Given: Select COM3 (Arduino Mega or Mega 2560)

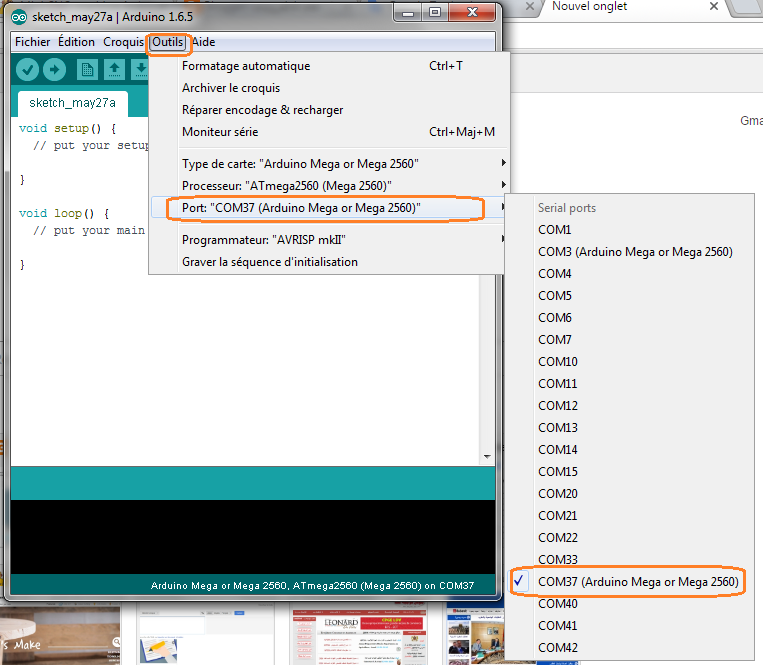Looking at the screenshot, I should tap(630, 252).
